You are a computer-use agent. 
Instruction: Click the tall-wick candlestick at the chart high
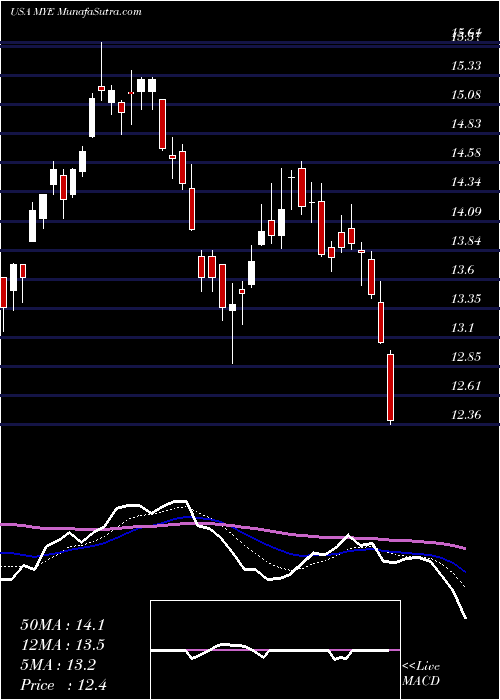[x=101, y=71]
